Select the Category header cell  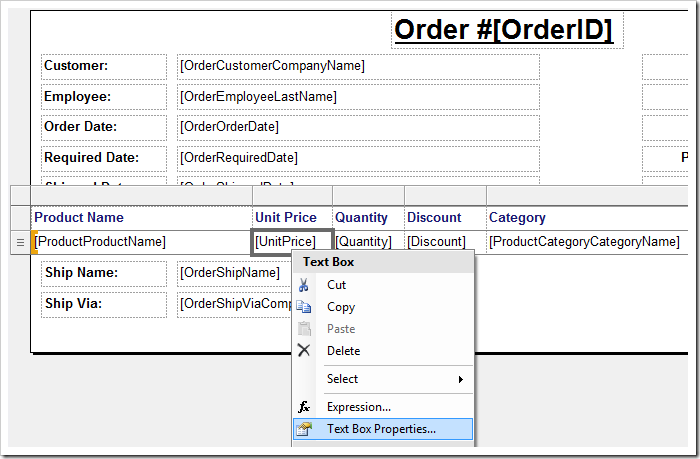pos(588,218)
